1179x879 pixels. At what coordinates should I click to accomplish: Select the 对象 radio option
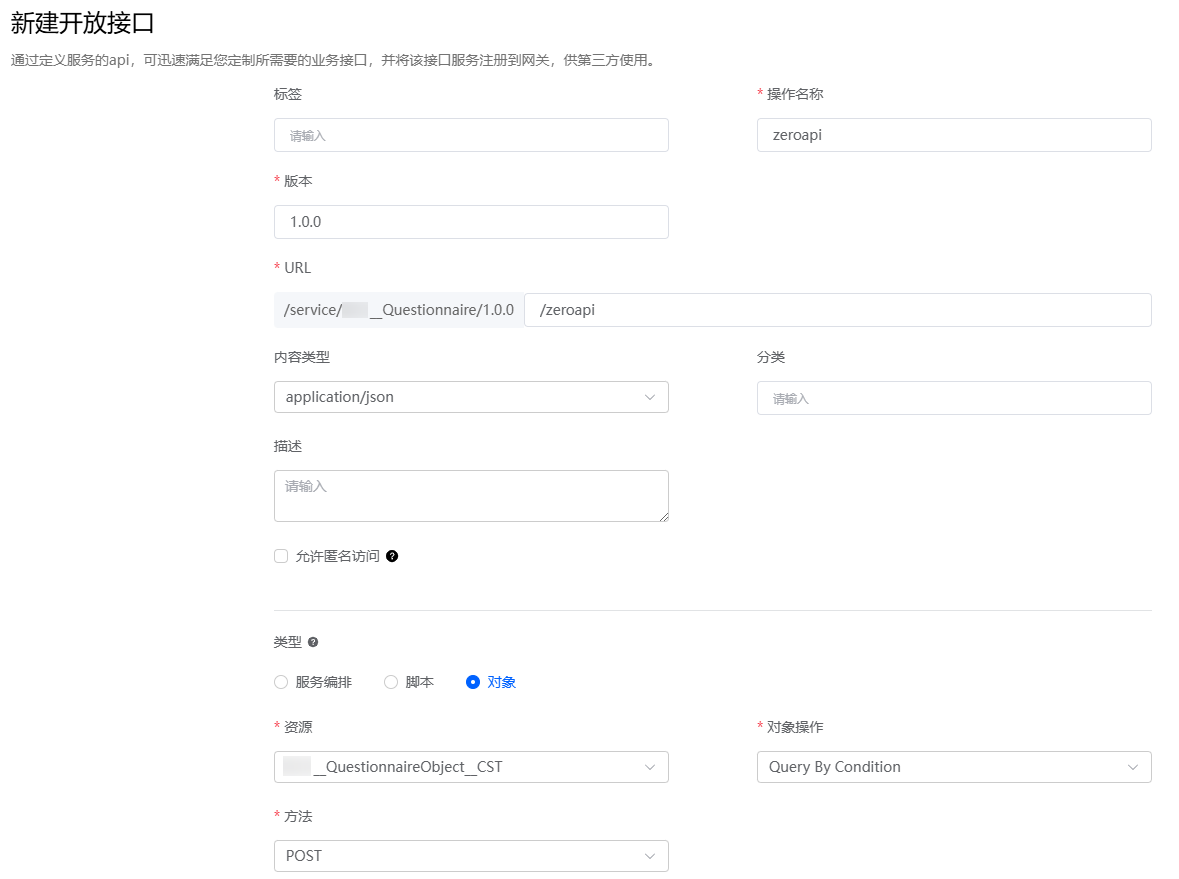[473, 682]
